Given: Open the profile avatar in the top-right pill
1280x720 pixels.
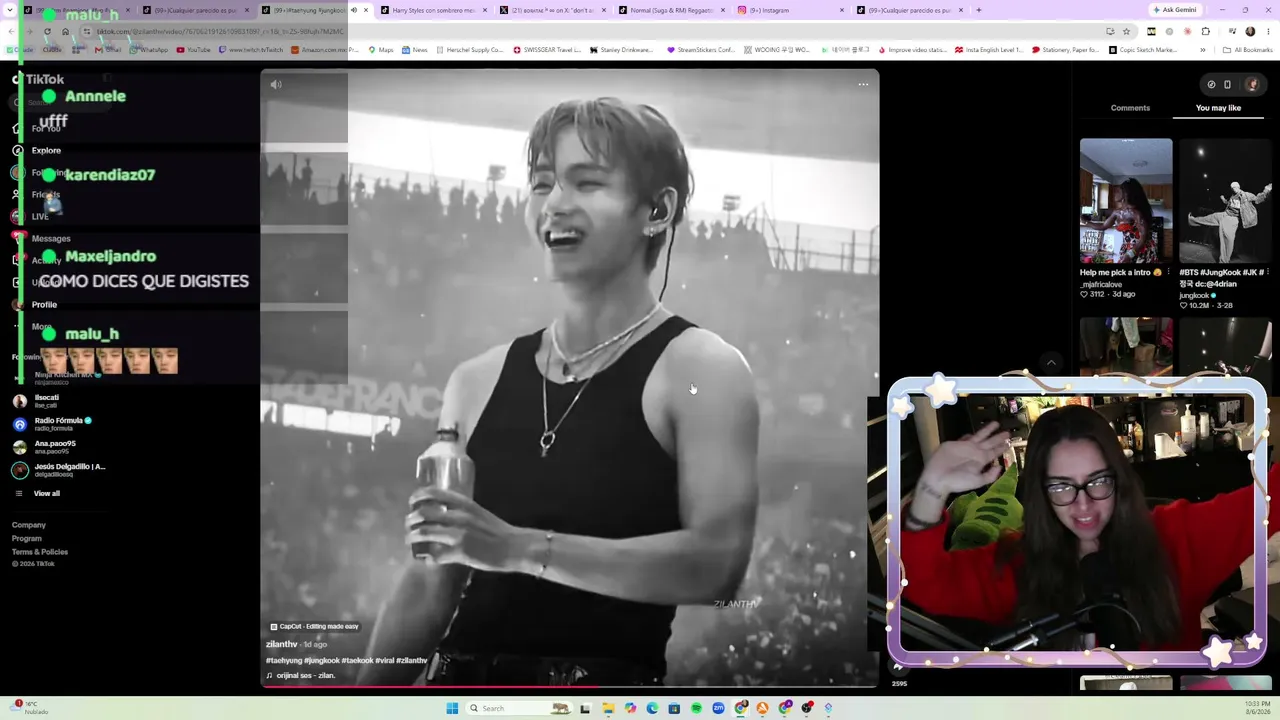Looking at the screenshot, I should click(x=1251, y=85).
